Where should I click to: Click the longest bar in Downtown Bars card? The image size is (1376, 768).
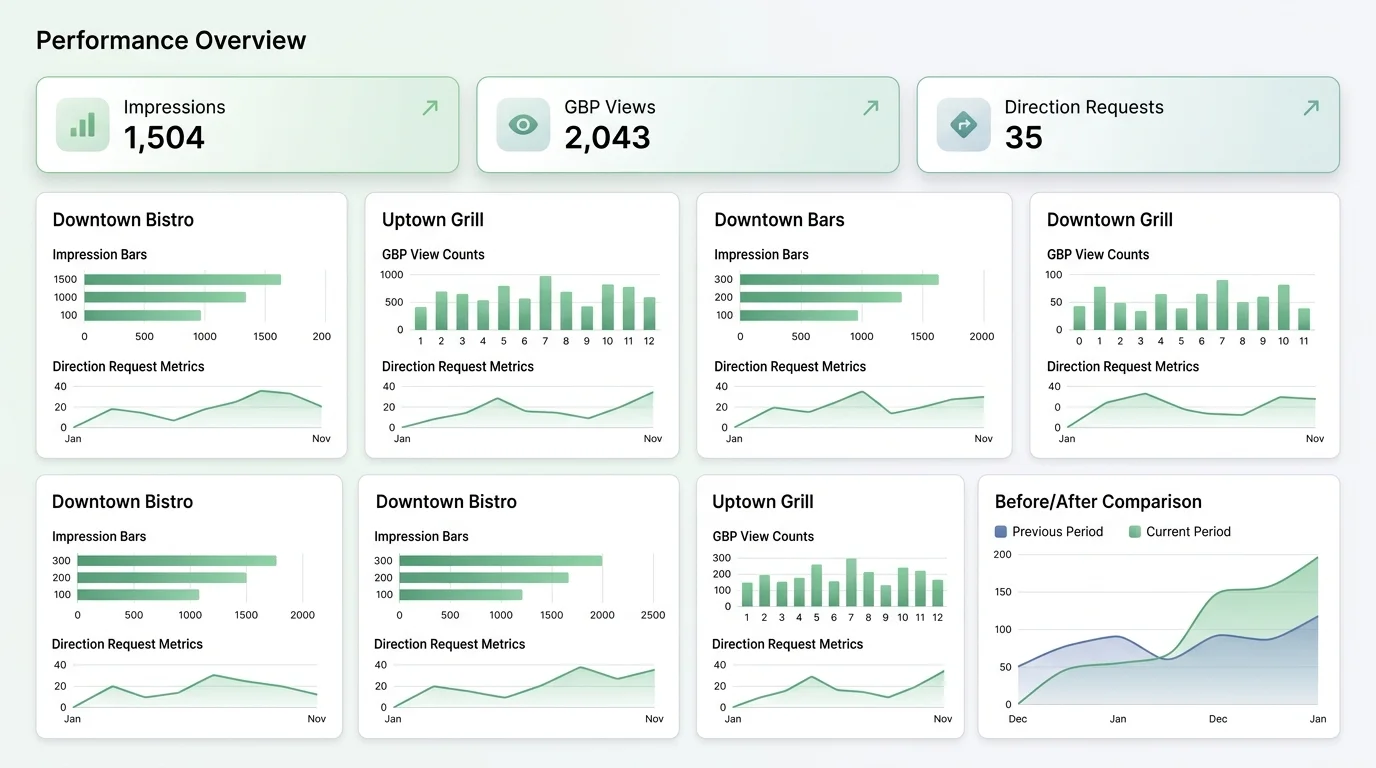[x=839, y=279]
